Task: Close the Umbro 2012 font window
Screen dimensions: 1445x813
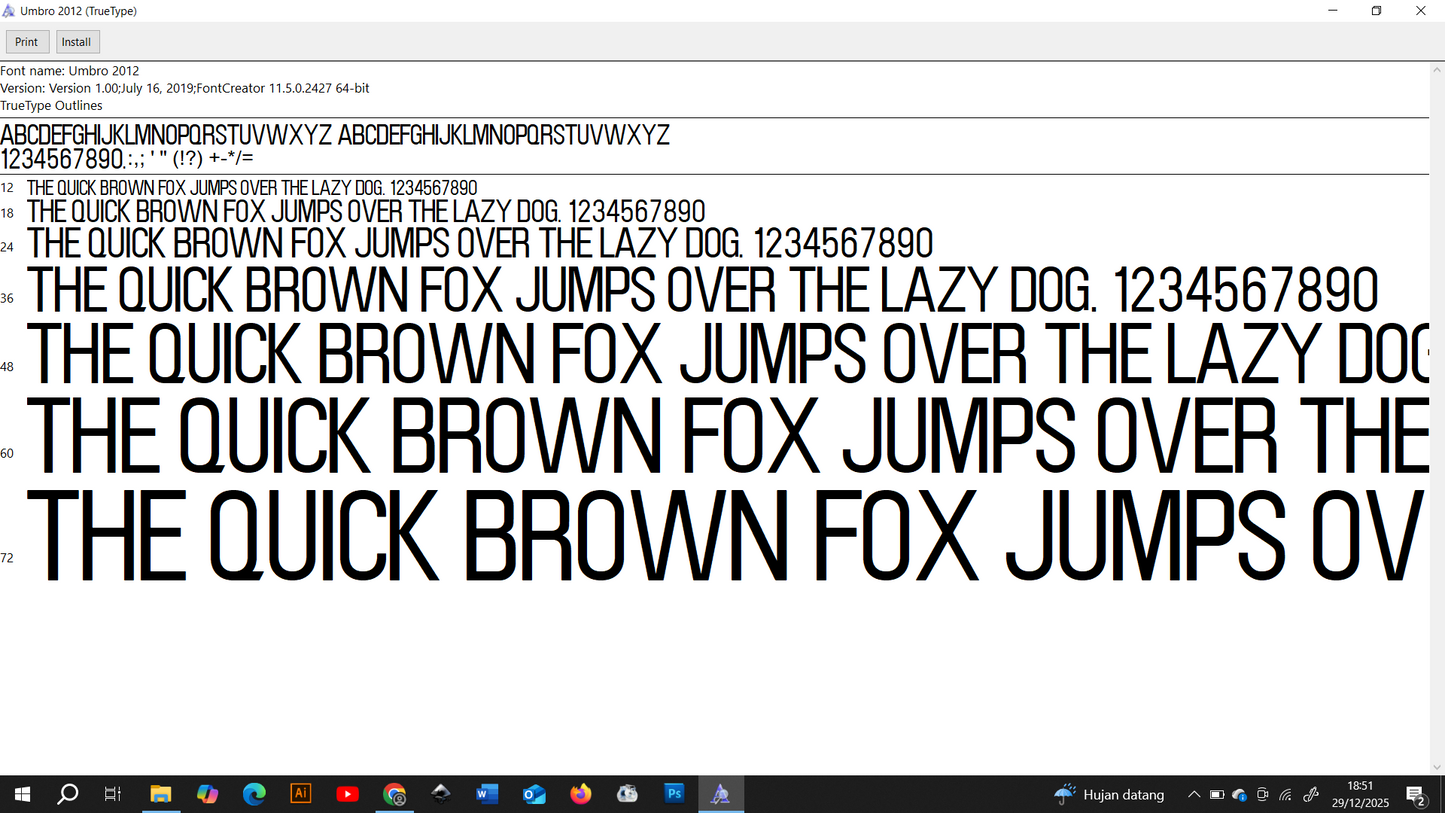Action: pyautogui.click(x=1422, y=11)
